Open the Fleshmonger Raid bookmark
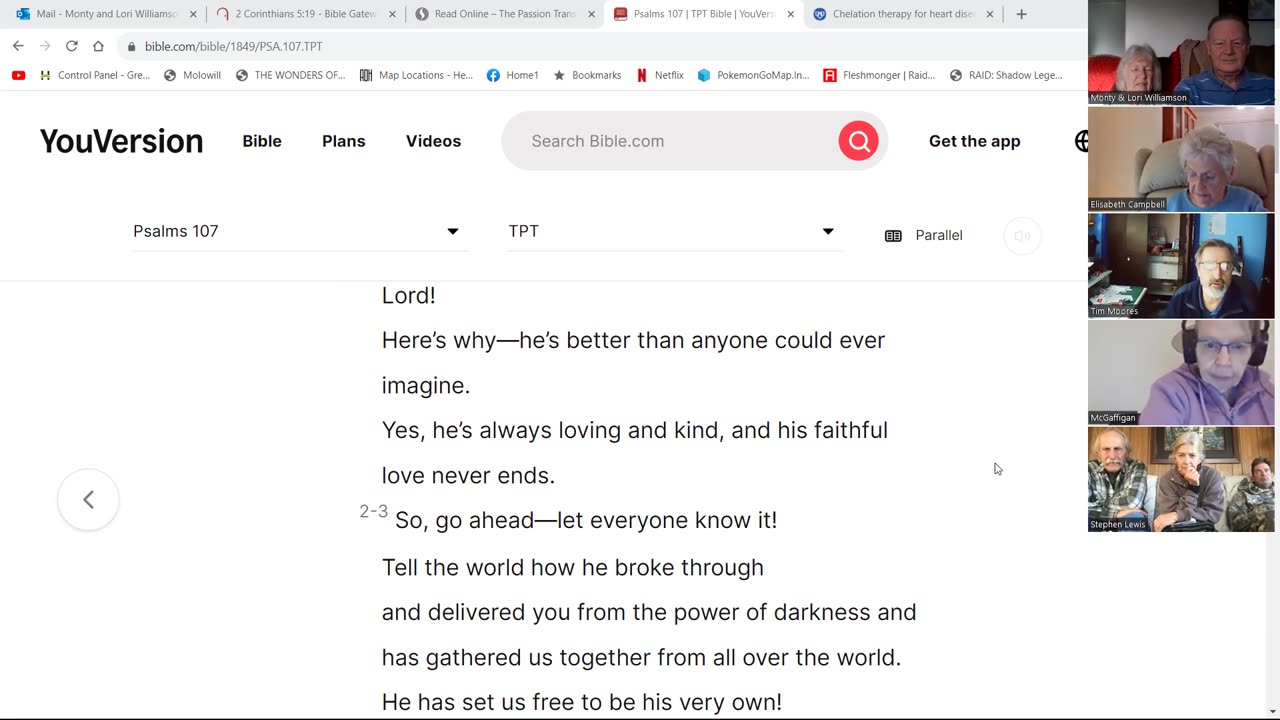The height and width of the screenshot is (720, 1280). click(x=879, y=75)
